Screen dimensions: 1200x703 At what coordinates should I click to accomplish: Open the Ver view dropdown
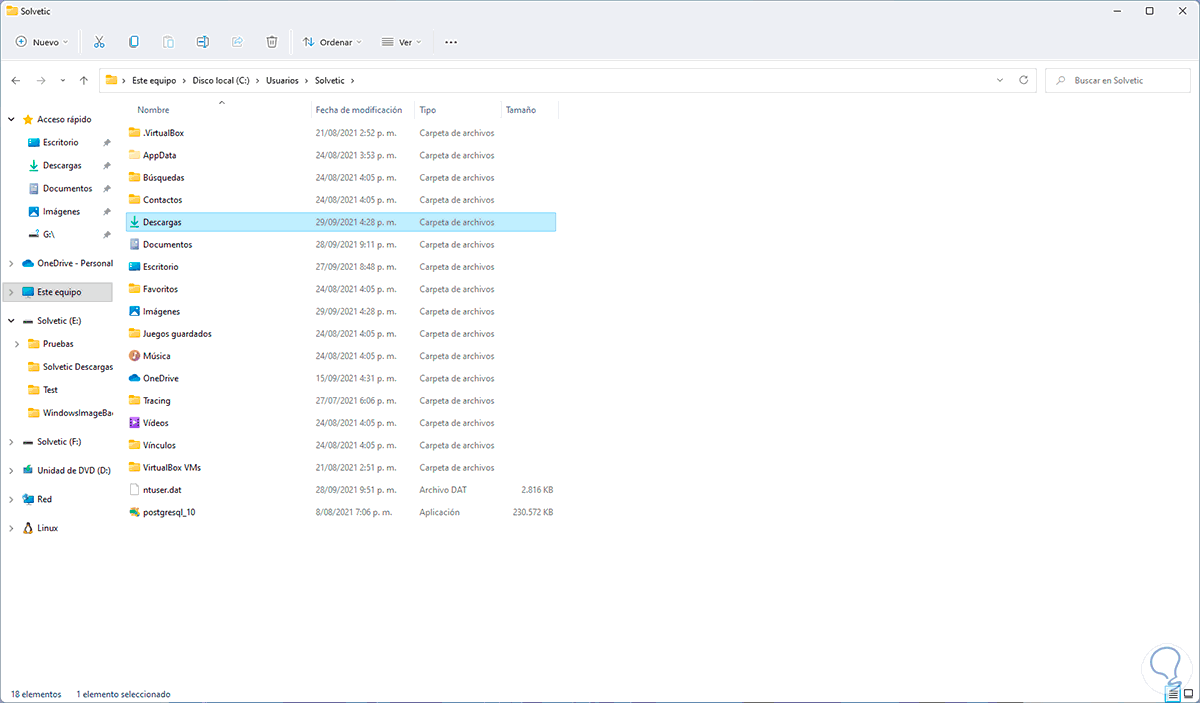(x=401, y=42)
